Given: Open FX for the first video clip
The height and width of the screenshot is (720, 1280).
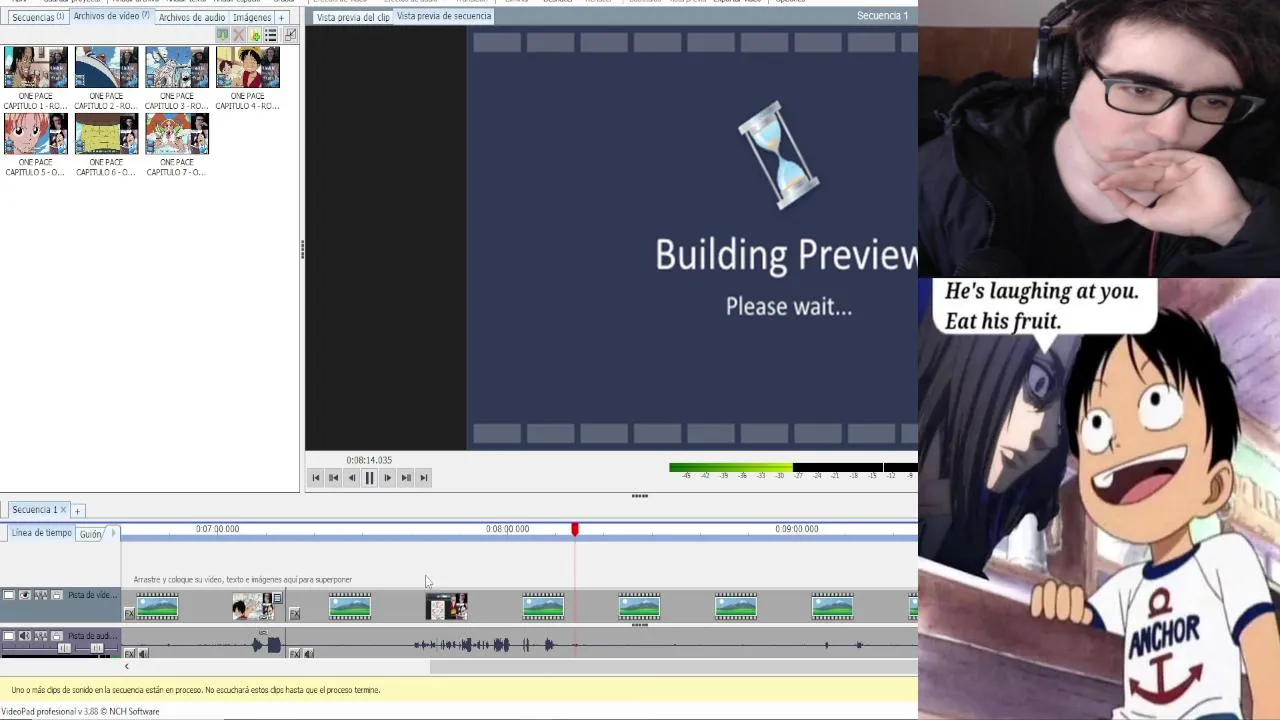Looking at the screenshot, I should (129, 613).
